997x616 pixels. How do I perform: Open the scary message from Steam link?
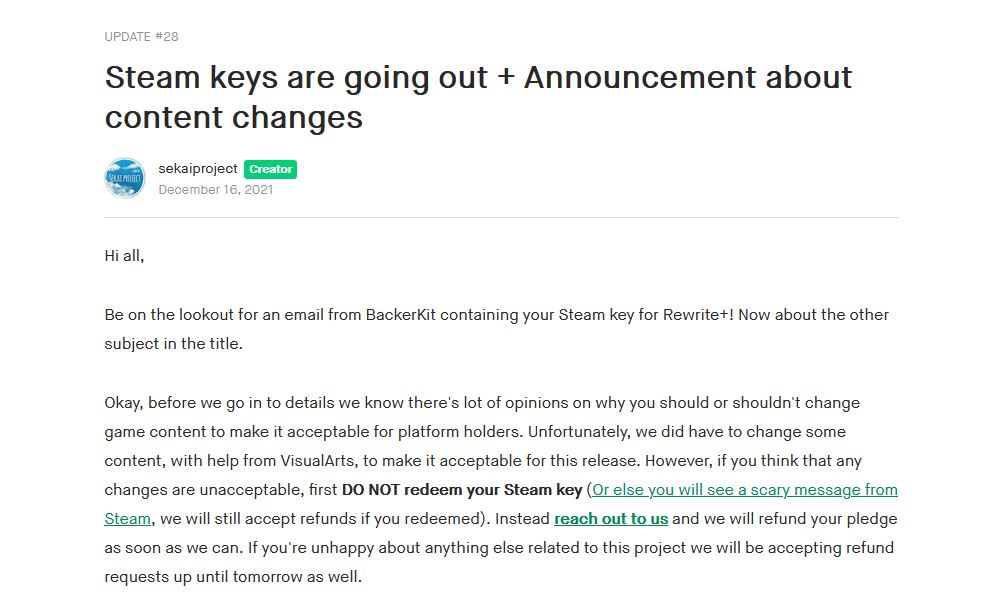tap(744, 490)
